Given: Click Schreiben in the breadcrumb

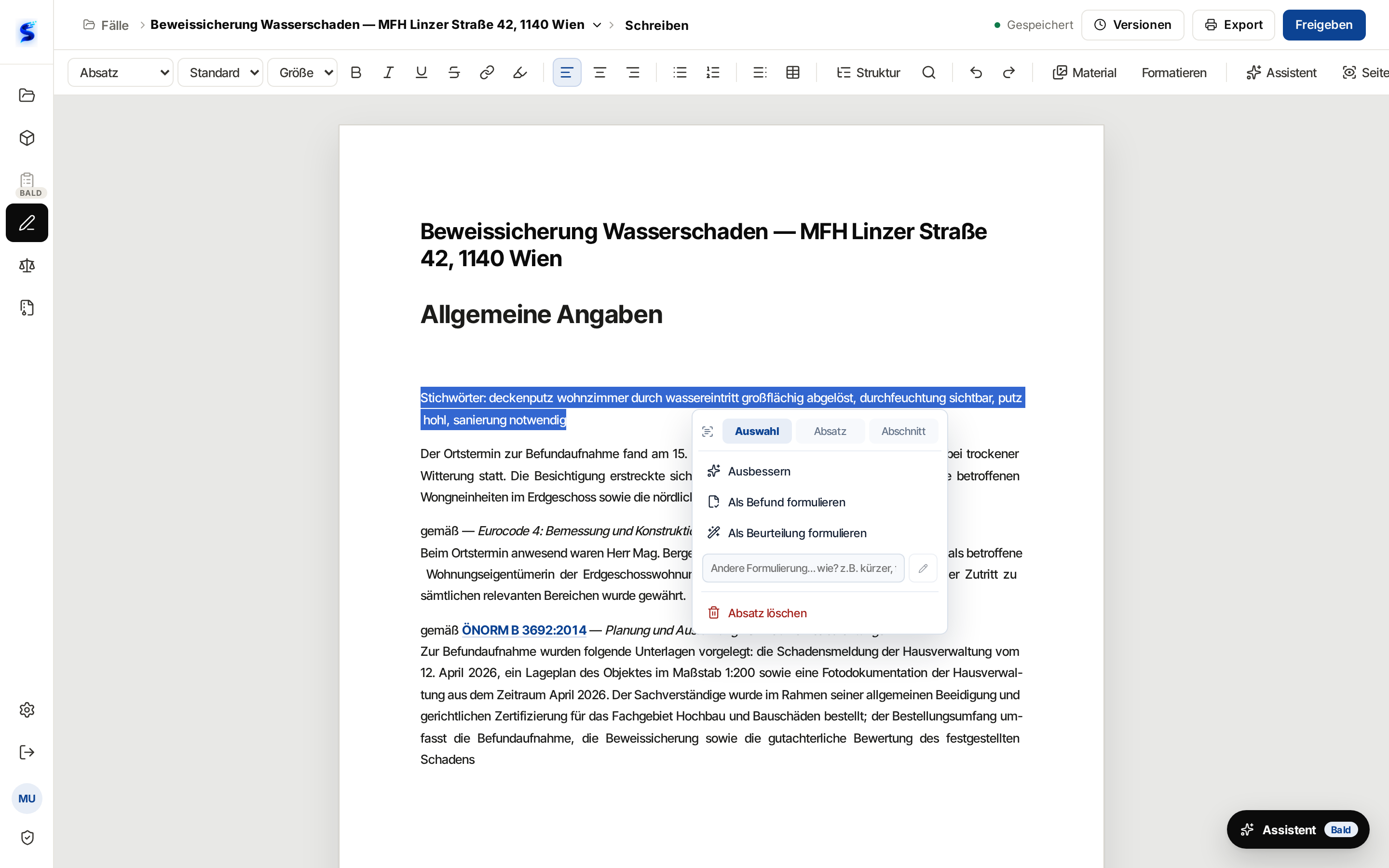Looking at the screenshot, I should (656, 25).
